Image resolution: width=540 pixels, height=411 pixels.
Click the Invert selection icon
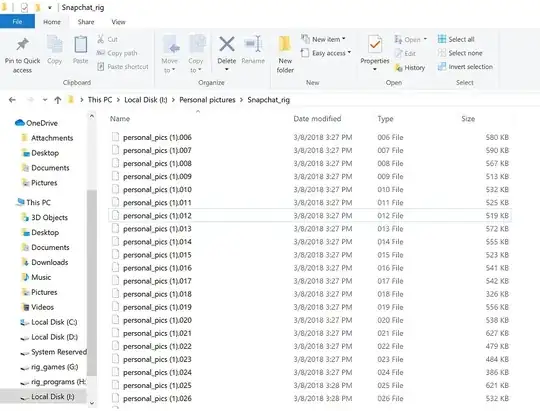442,66
